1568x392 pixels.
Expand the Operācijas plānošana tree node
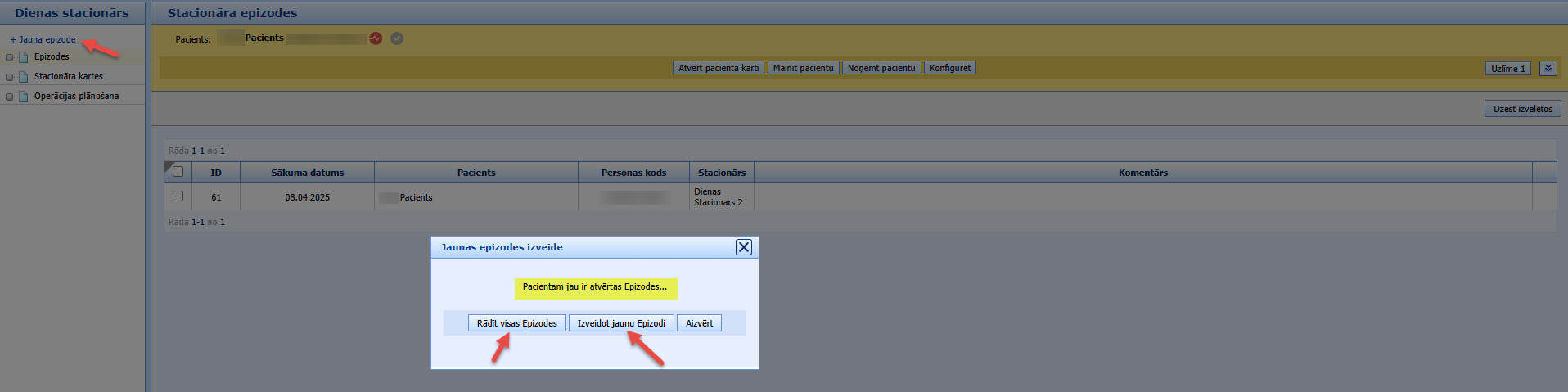pos(10,97)
